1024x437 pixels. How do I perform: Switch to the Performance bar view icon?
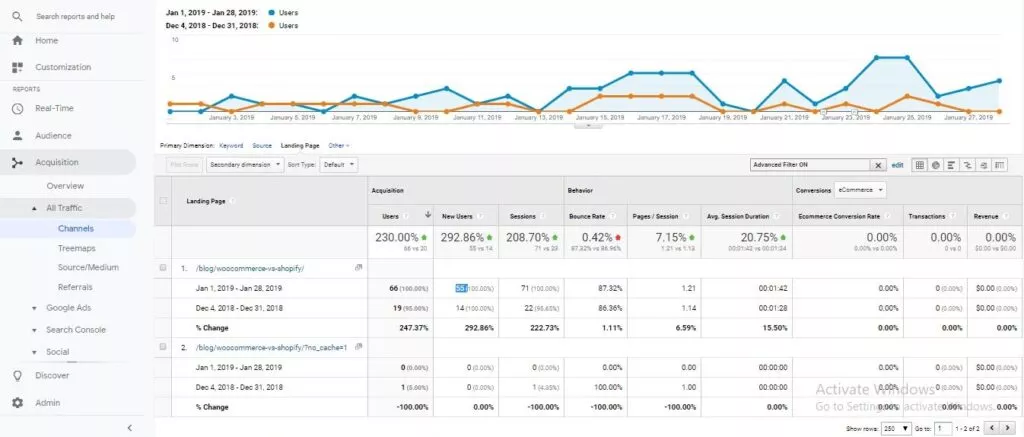tap(952, 165)
